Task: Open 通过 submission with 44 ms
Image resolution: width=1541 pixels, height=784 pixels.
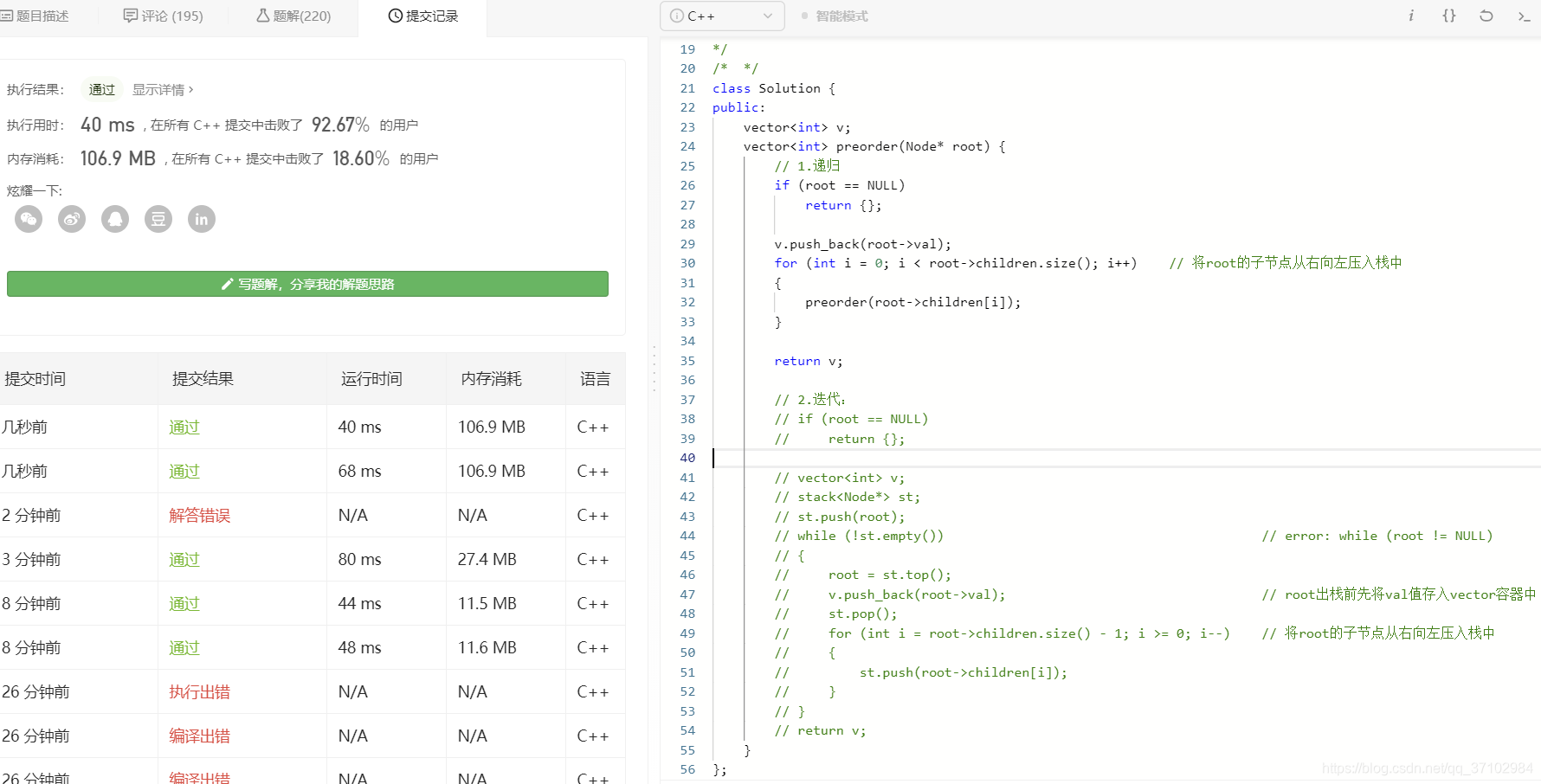Action: pyautogui.click(x=184, y=603)
